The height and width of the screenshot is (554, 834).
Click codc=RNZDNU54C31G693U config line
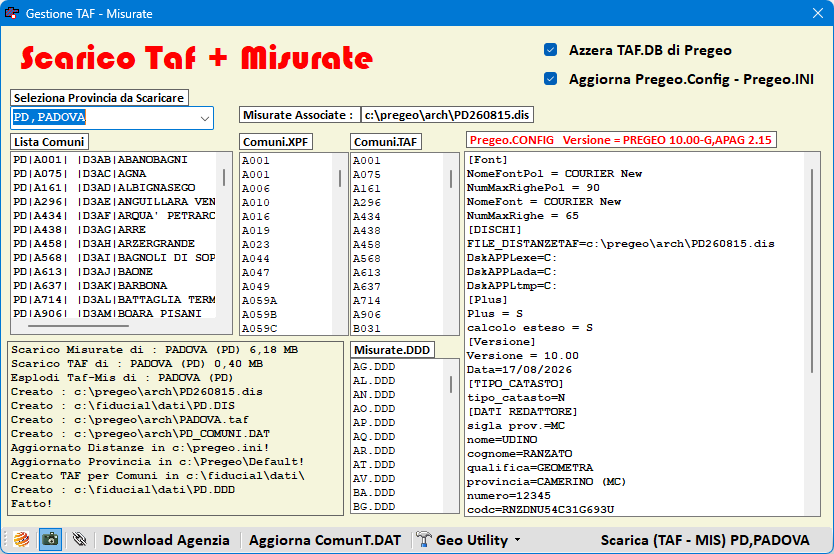click(x=541, y=509)
